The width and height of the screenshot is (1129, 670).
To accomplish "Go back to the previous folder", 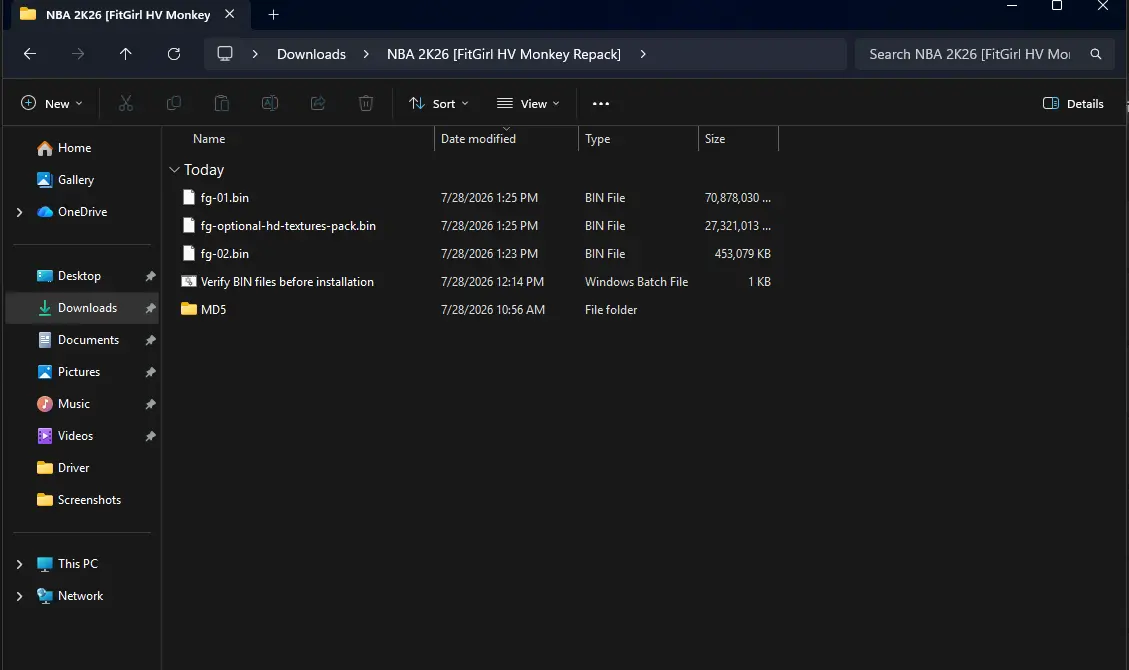I will [x=30, y=54].
